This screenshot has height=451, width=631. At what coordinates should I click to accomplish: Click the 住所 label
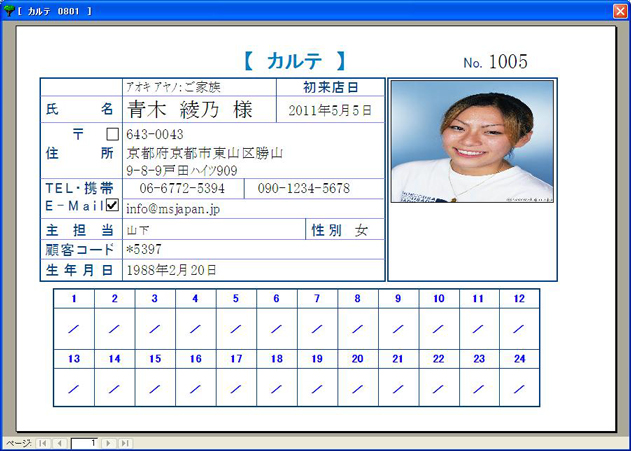[x=79, y=153]
